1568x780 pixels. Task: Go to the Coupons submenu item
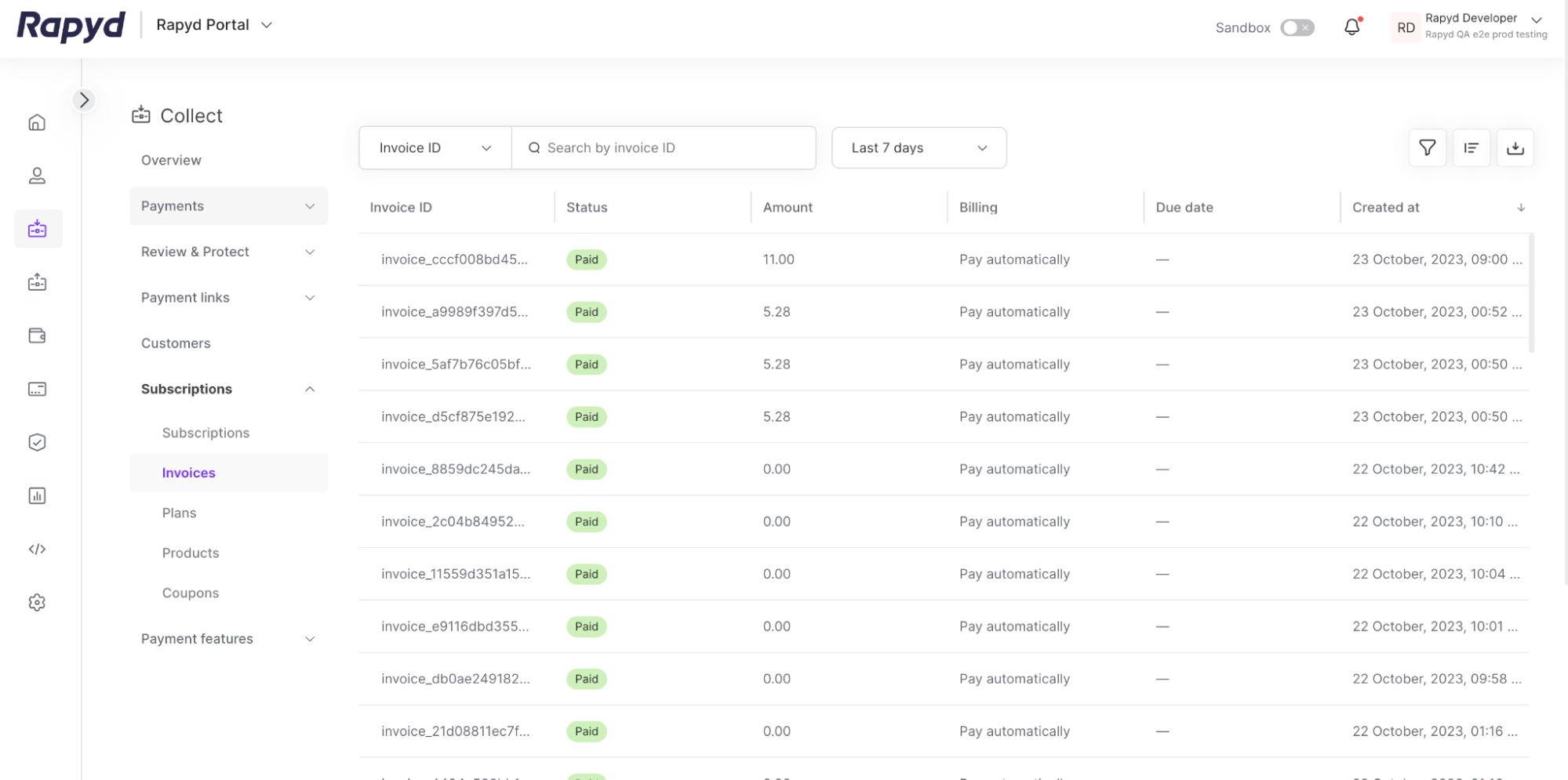(x=190, y=593)
